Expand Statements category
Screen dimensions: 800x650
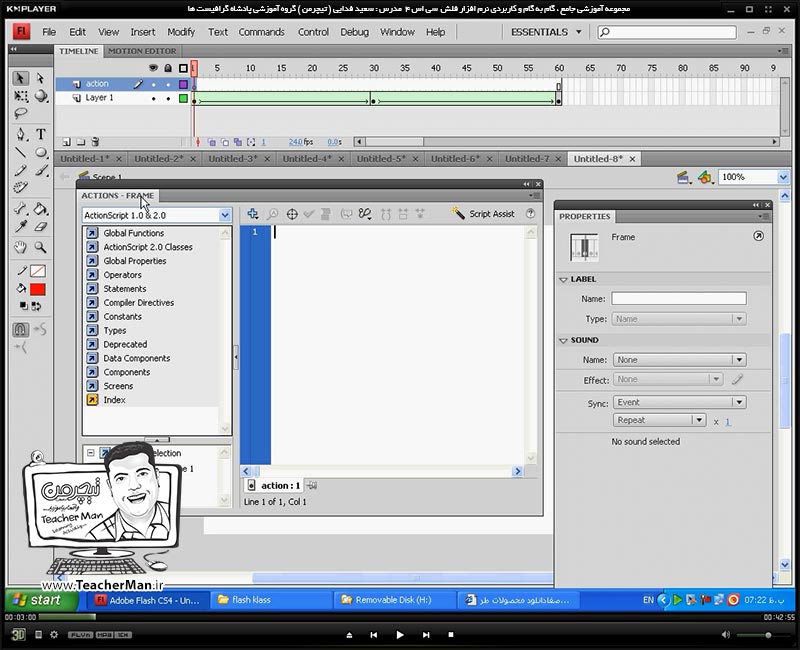point(124,288)
